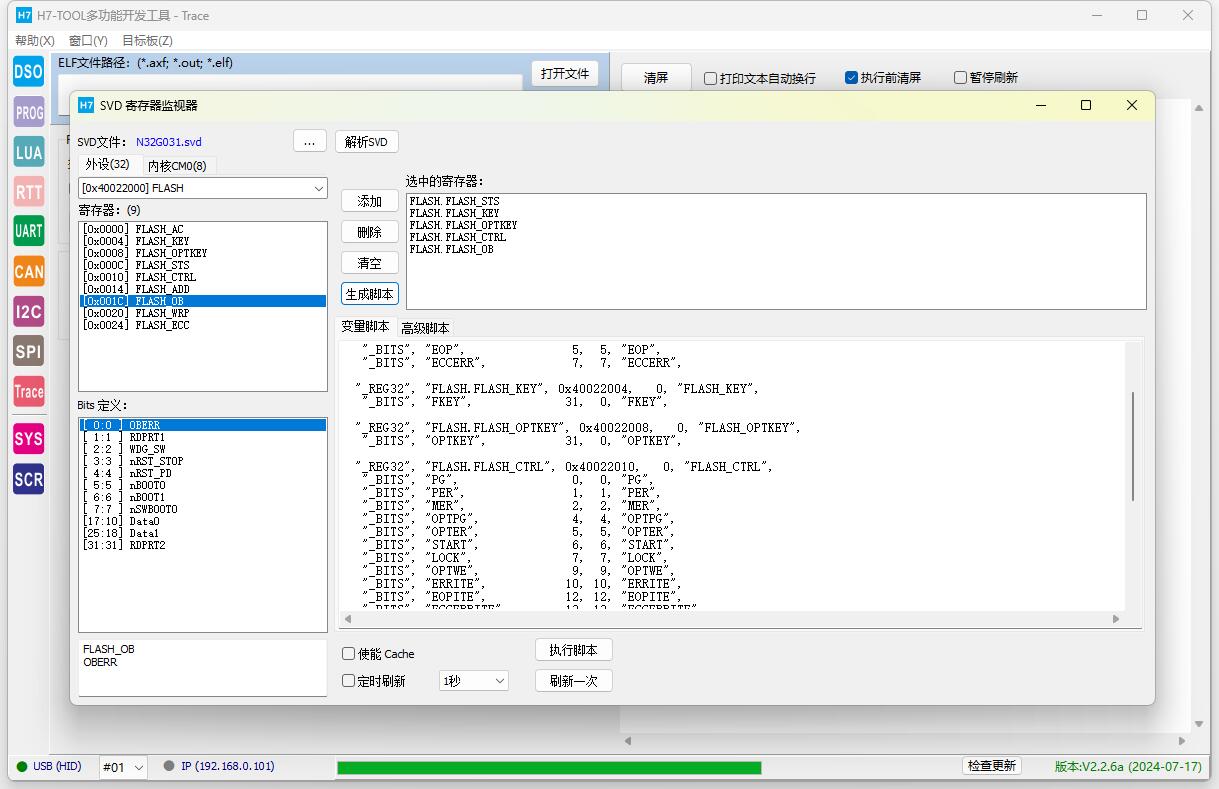Open the LUA script tool
The image size is (1219, 789).
pos(29,152)
